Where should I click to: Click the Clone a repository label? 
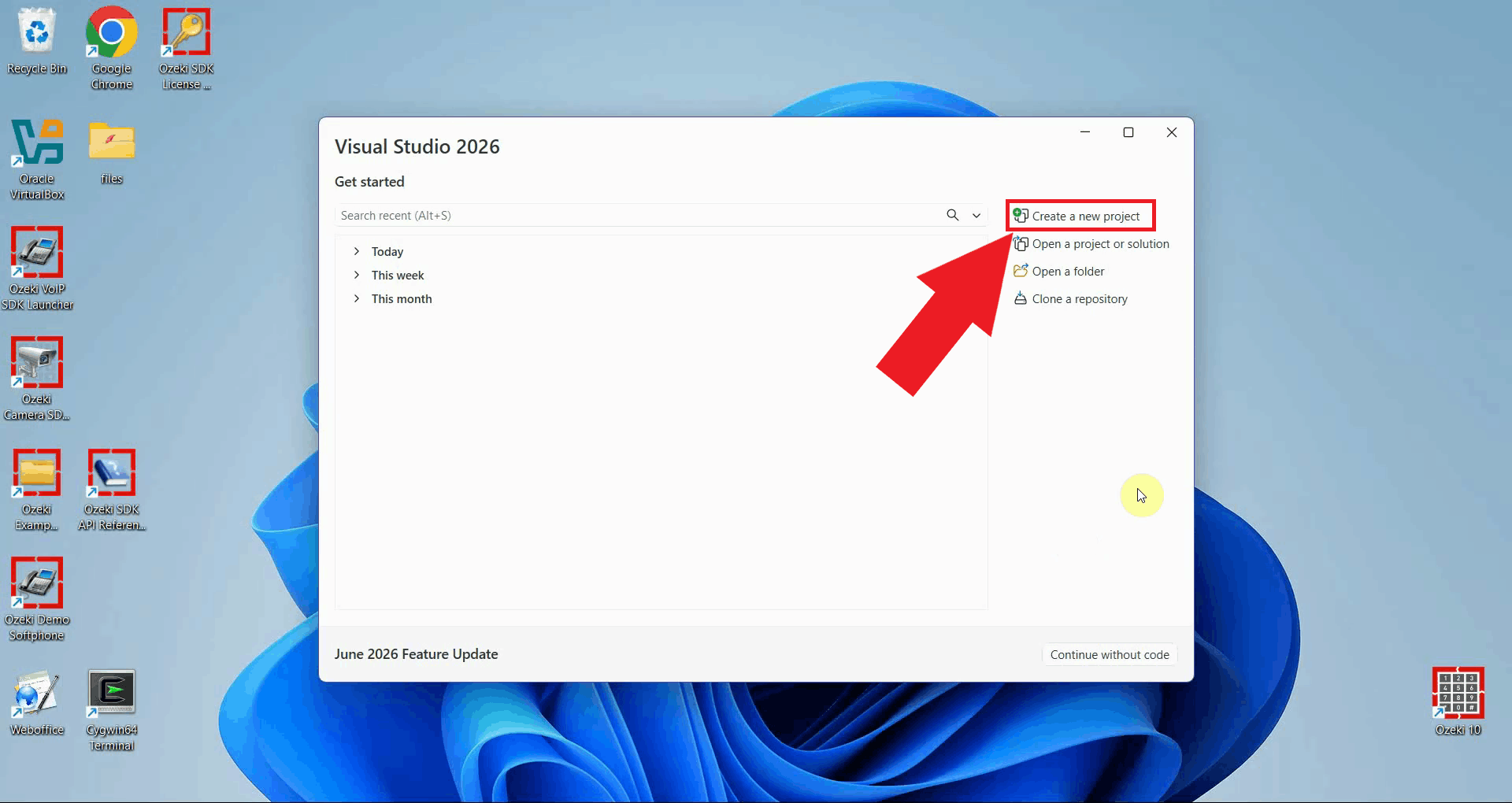[x=1080, y=299]
